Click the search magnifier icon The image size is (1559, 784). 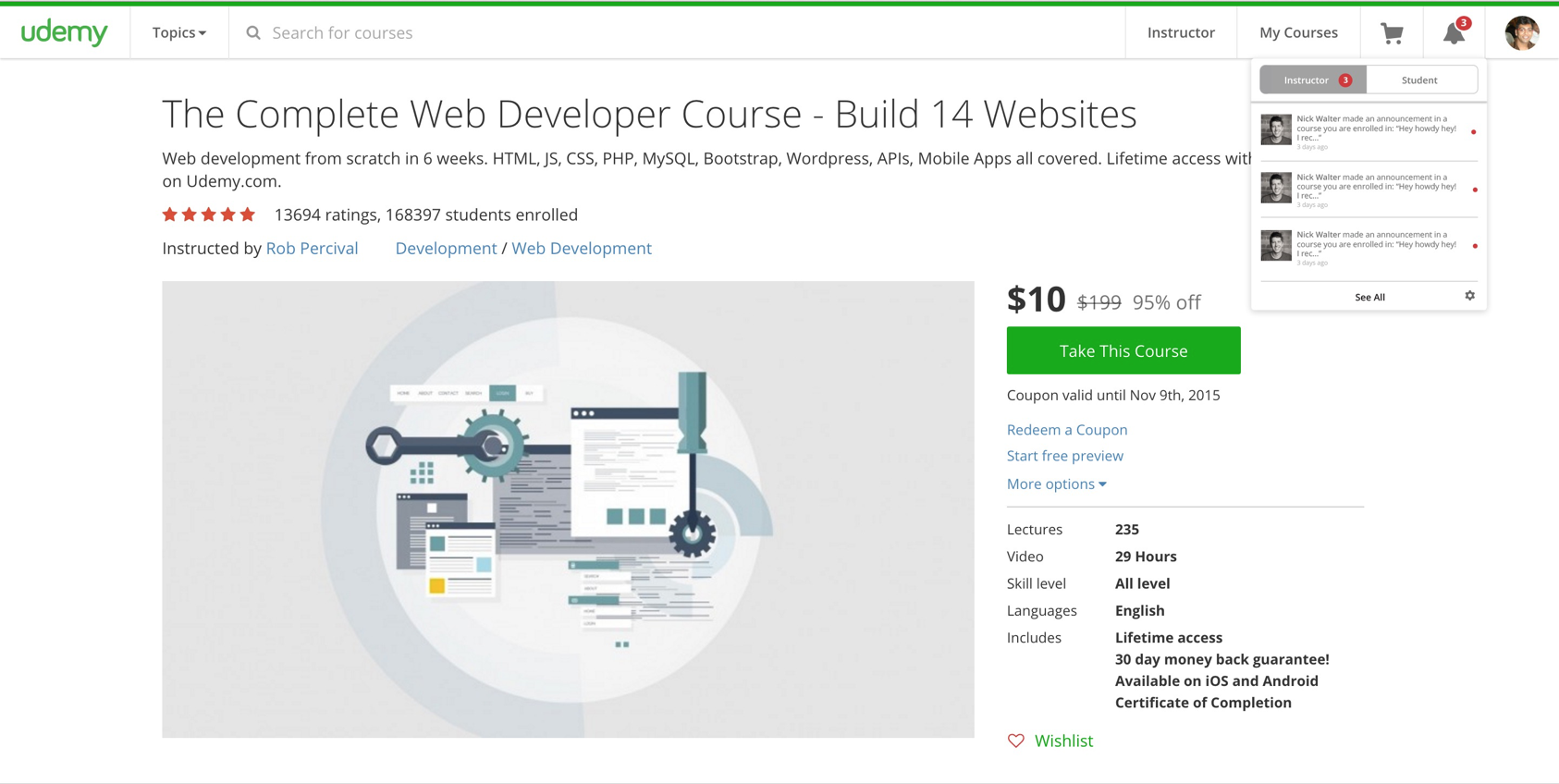(x=253, y=33)
